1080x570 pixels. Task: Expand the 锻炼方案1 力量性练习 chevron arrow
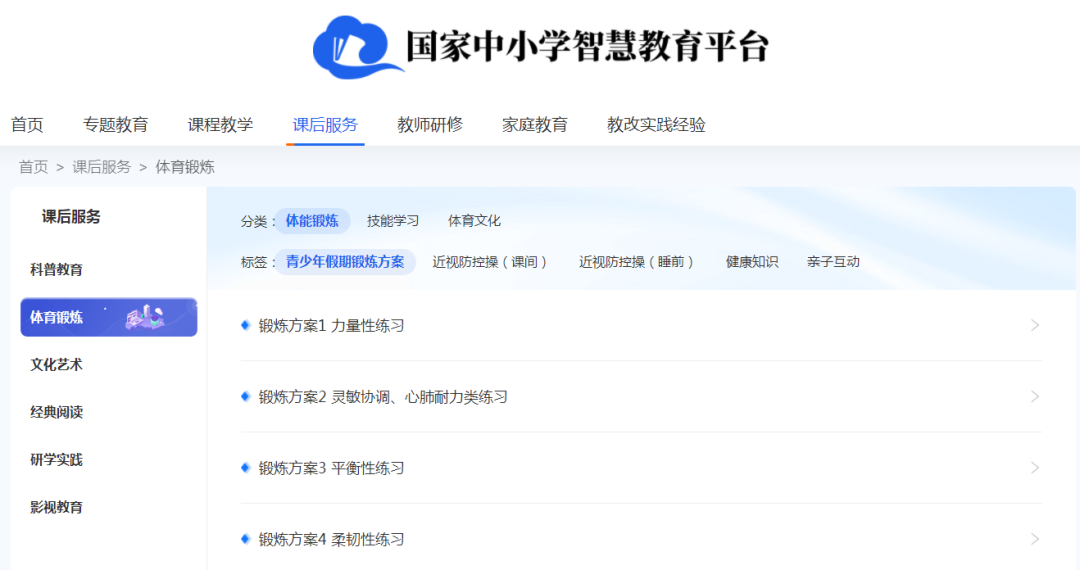click(x=1035, y=326)
